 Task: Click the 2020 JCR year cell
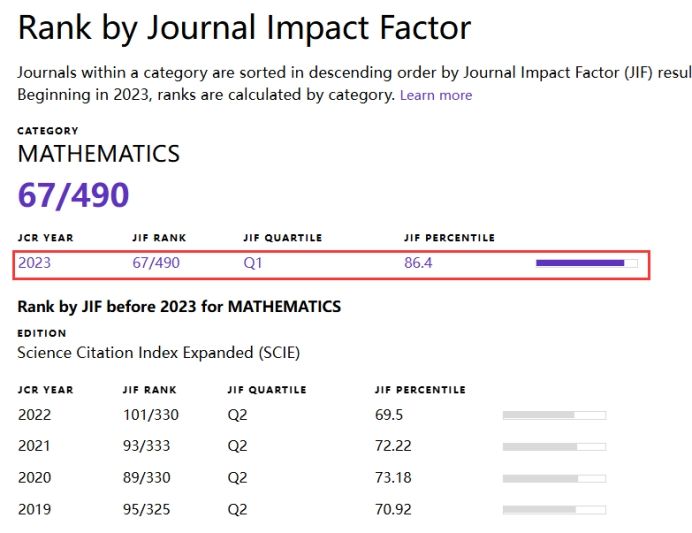[x=34, y=478]
